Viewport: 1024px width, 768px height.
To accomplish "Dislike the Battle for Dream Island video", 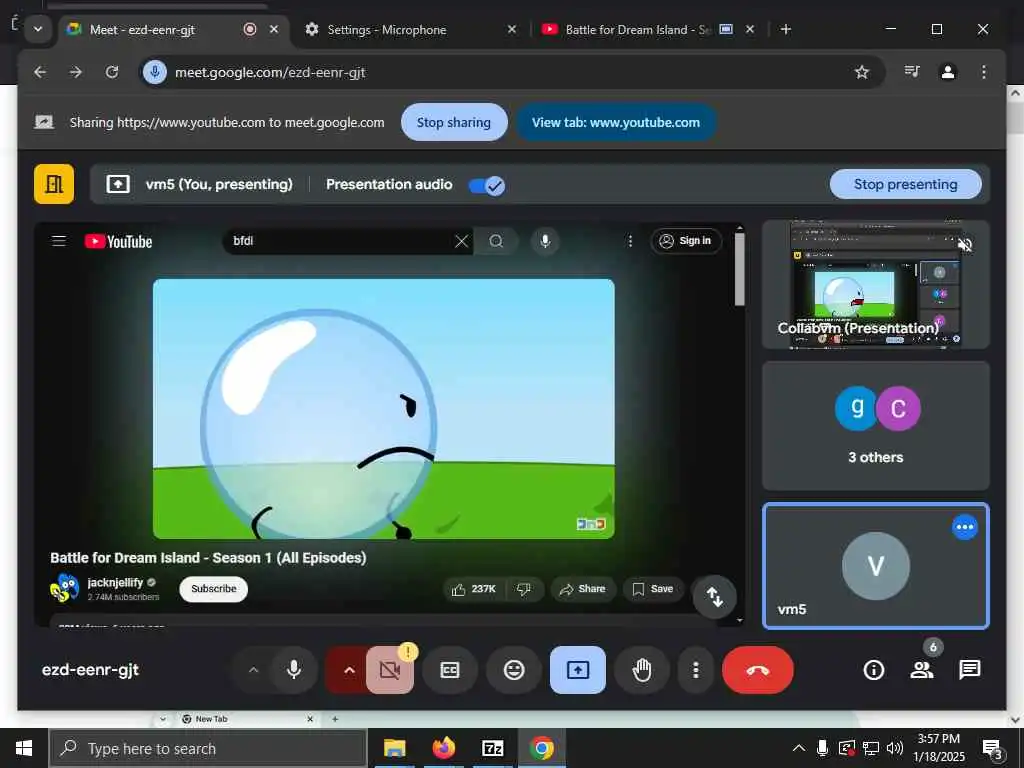I will tap(524, 589).
